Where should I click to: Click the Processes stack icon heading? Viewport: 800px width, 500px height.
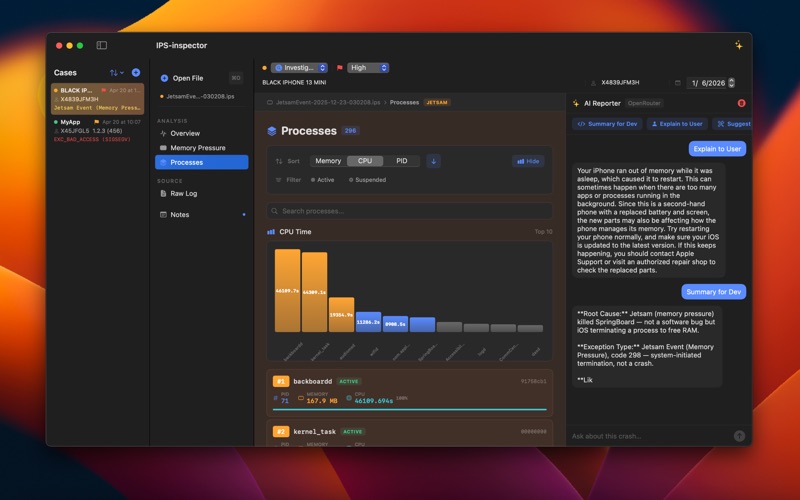pos(272,131)
